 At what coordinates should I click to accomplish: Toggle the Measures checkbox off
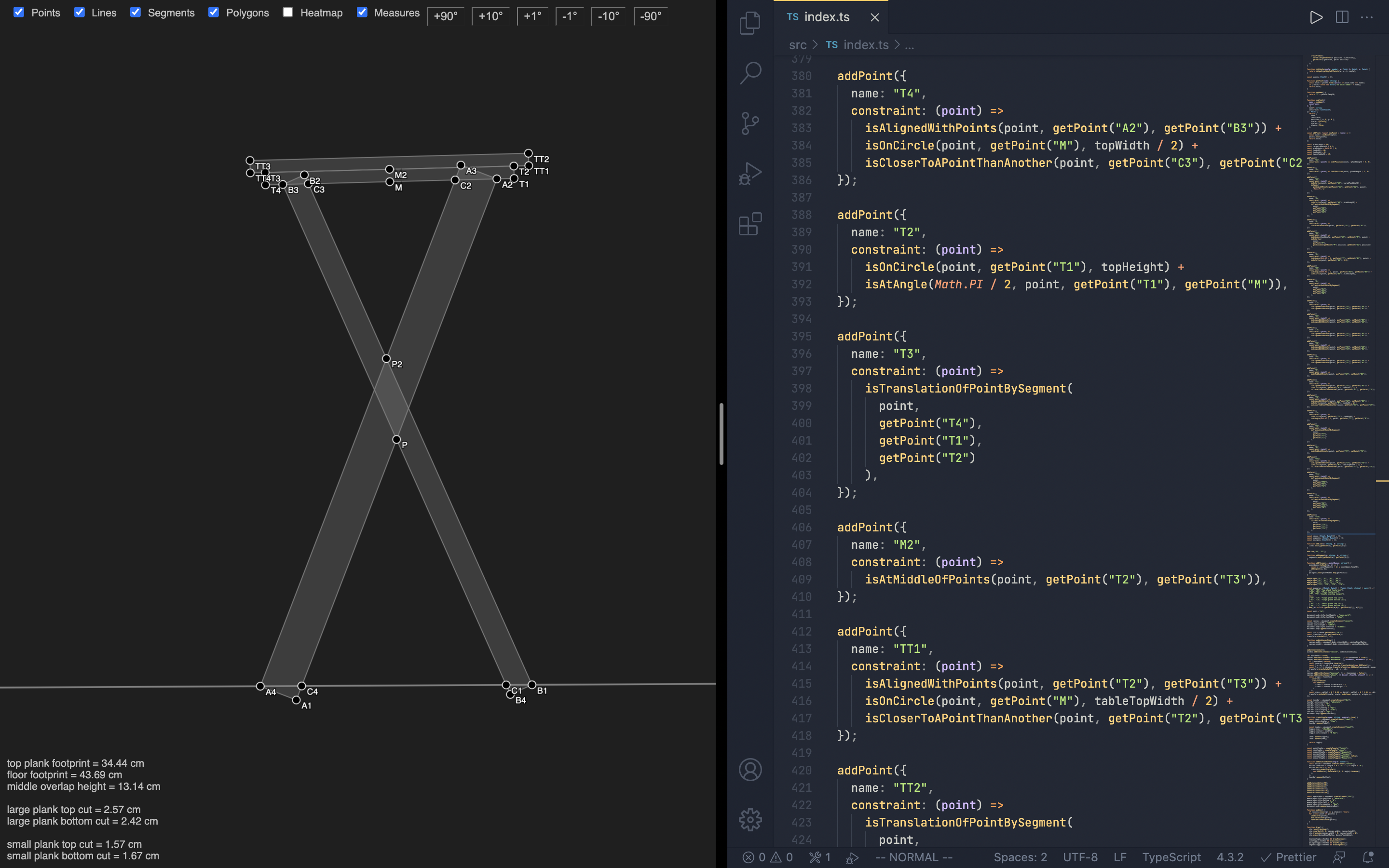[x=362, y=12]
